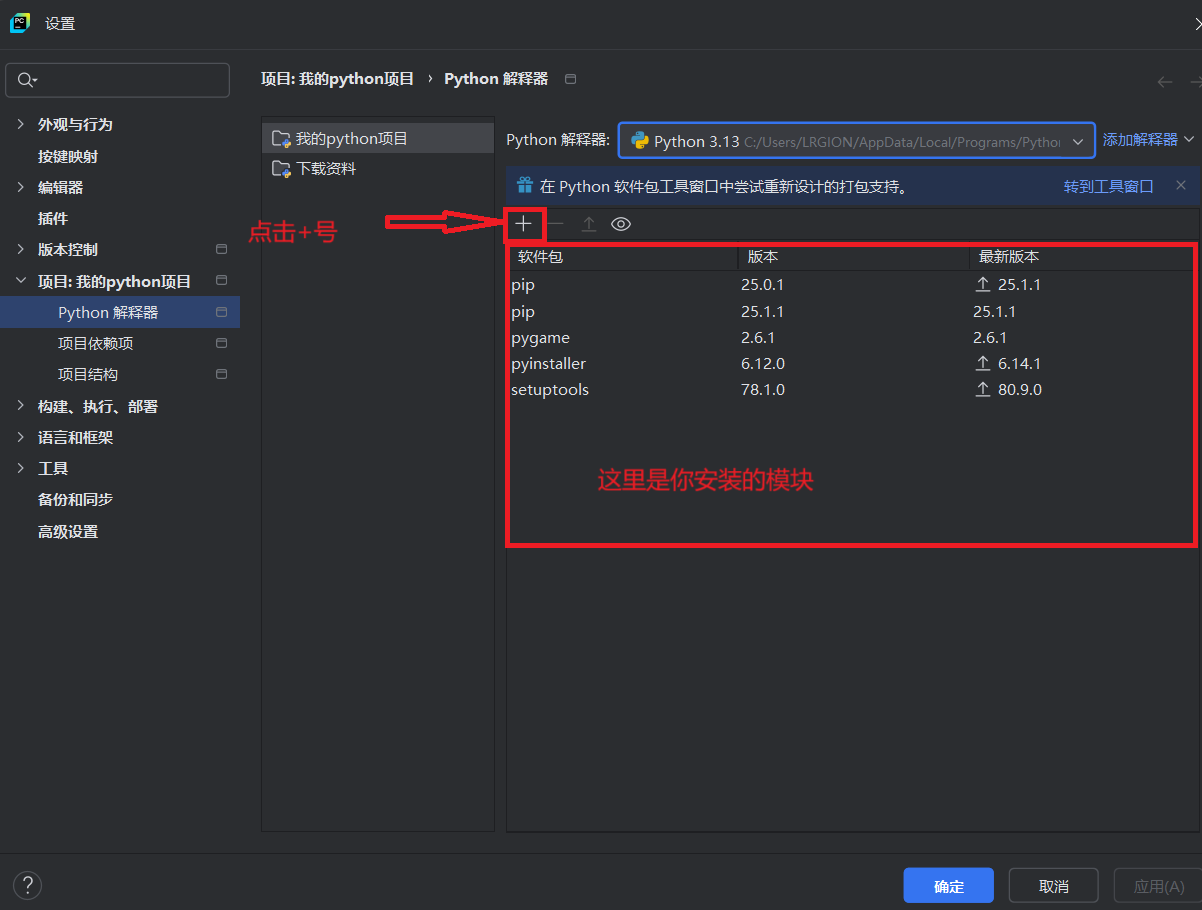1202x910 pixels.
Task: Close the packaging support notification banner
Action: tap(1180, 185)
